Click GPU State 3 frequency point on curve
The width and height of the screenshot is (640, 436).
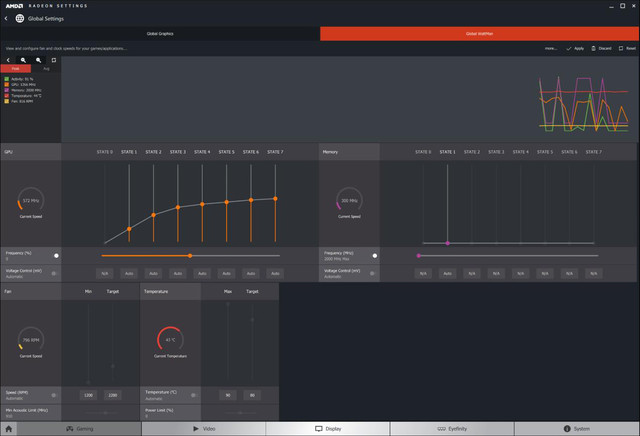pyautogui.click(x=178, y=207)
